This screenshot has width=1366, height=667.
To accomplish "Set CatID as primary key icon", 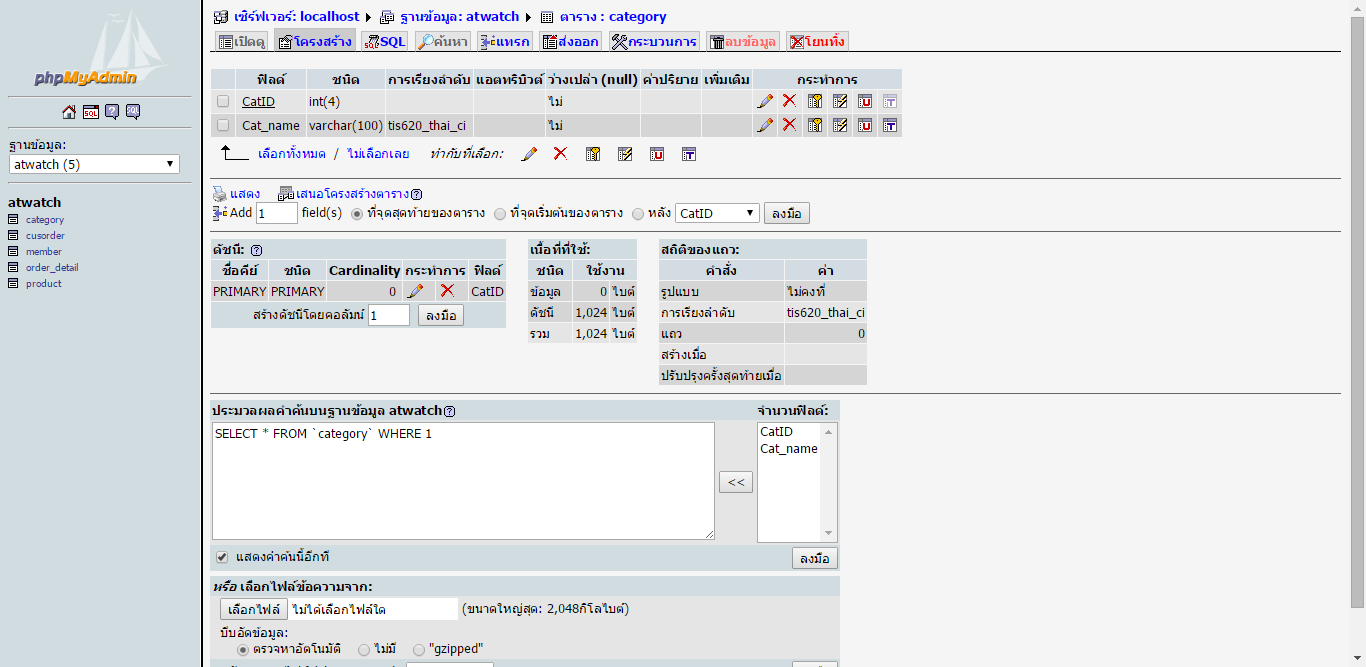I will click(x=815, y=101).
